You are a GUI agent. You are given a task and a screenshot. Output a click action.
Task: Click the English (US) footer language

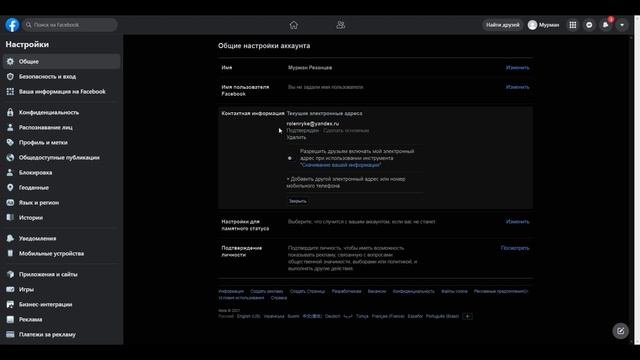coord(248,316)
